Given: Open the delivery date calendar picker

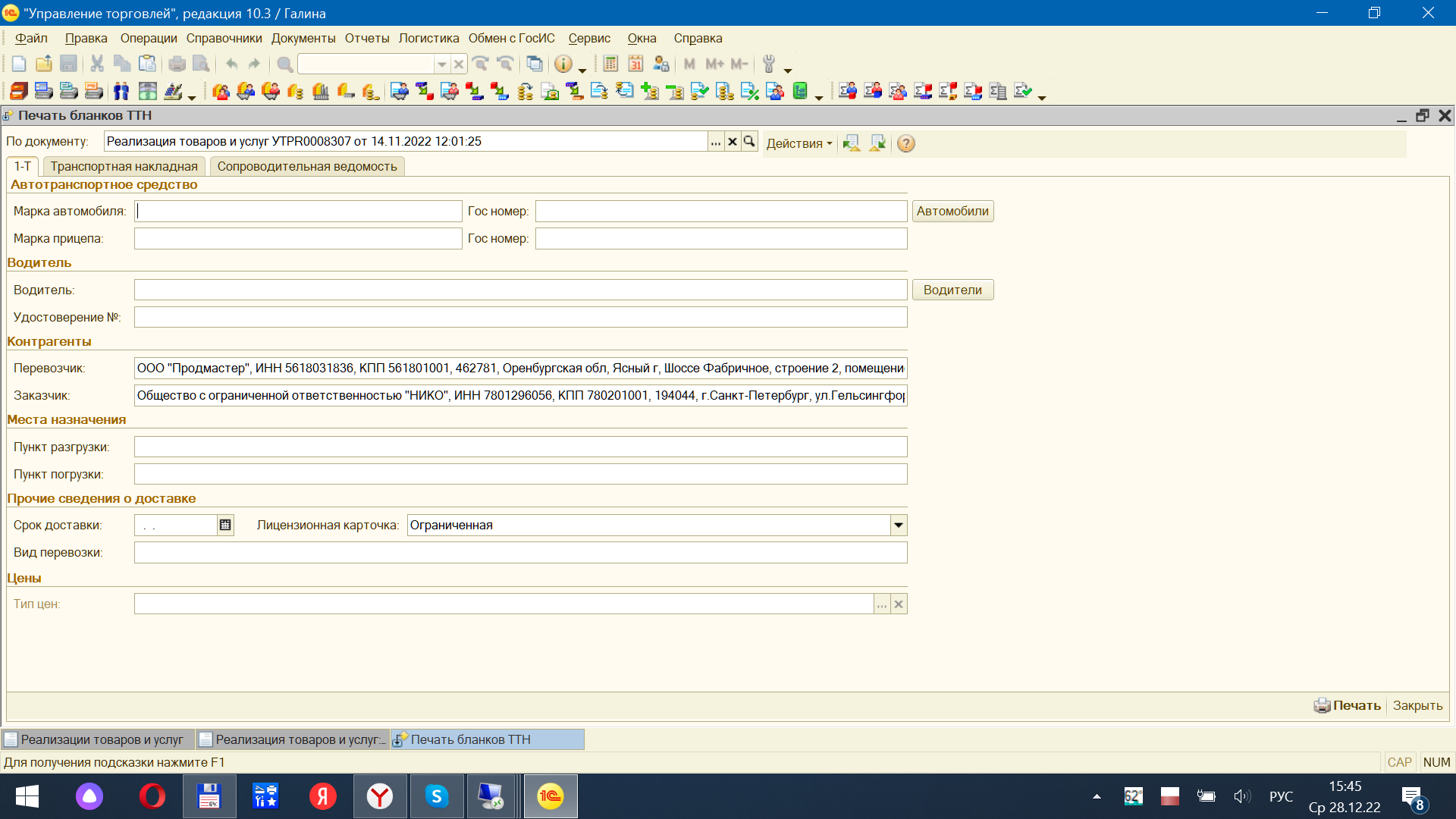Looking at the screenshot, I should click(x=225, y=526).
